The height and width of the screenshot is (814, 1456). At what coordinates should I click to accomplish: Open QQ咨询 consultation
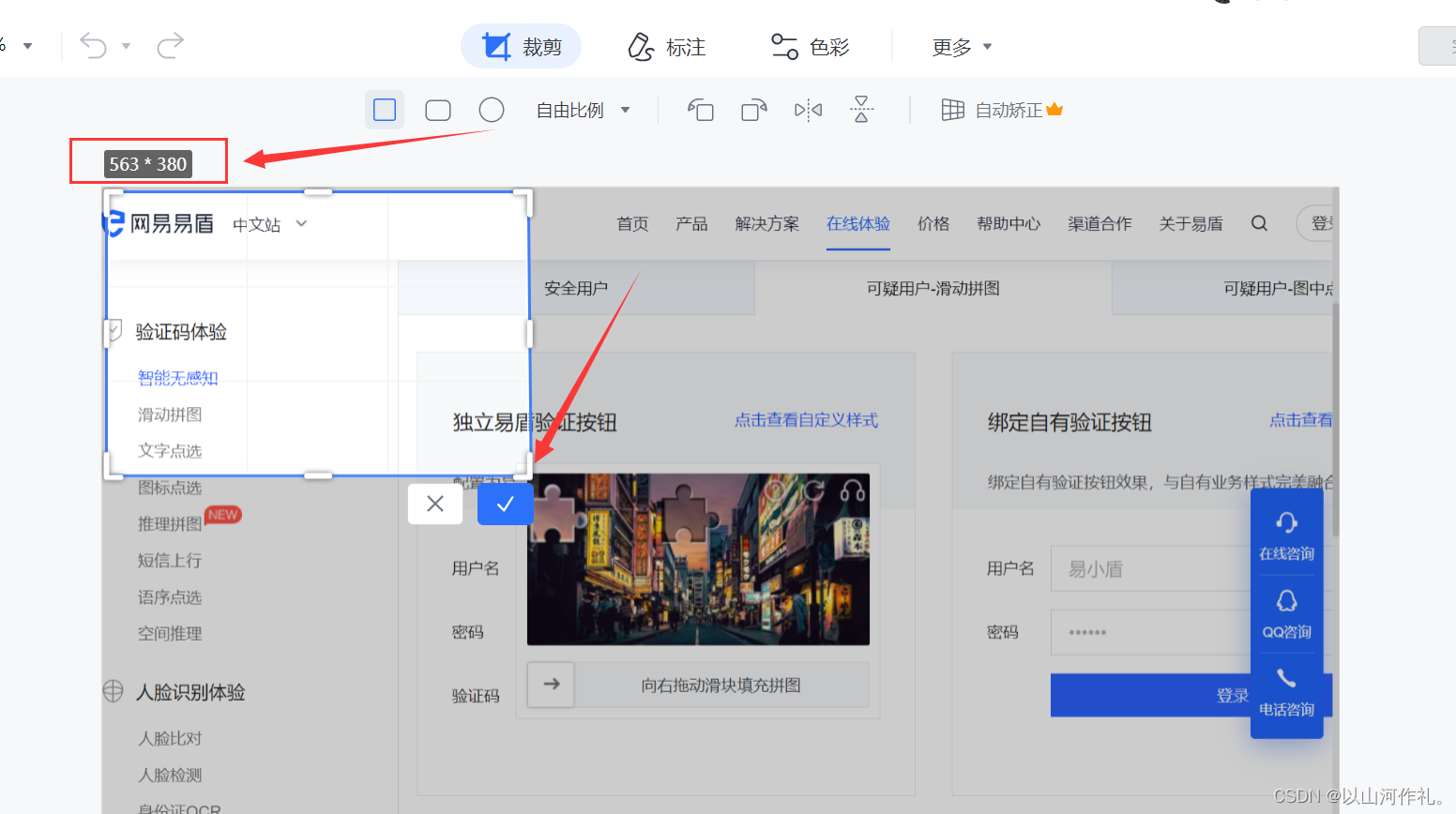[1287, 614]
